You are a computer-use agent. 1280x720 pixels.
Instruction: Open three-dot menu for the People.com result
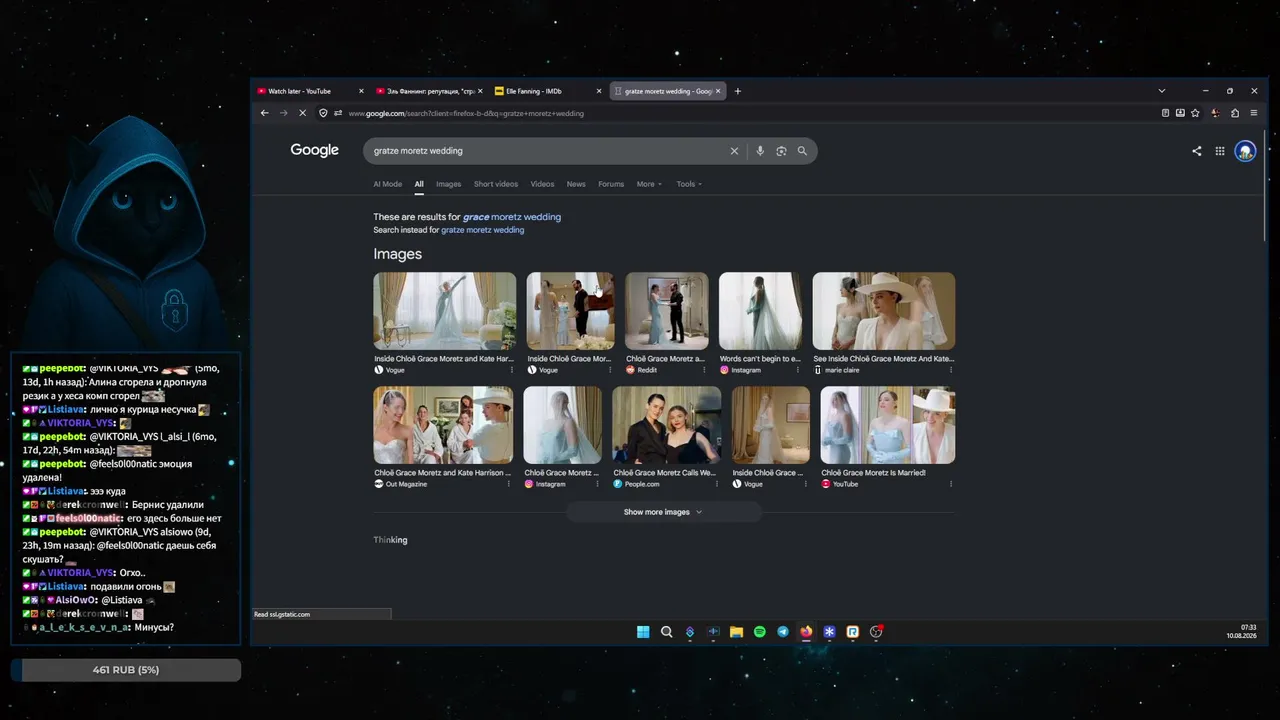pyautogui.click(x=716, y=484)
